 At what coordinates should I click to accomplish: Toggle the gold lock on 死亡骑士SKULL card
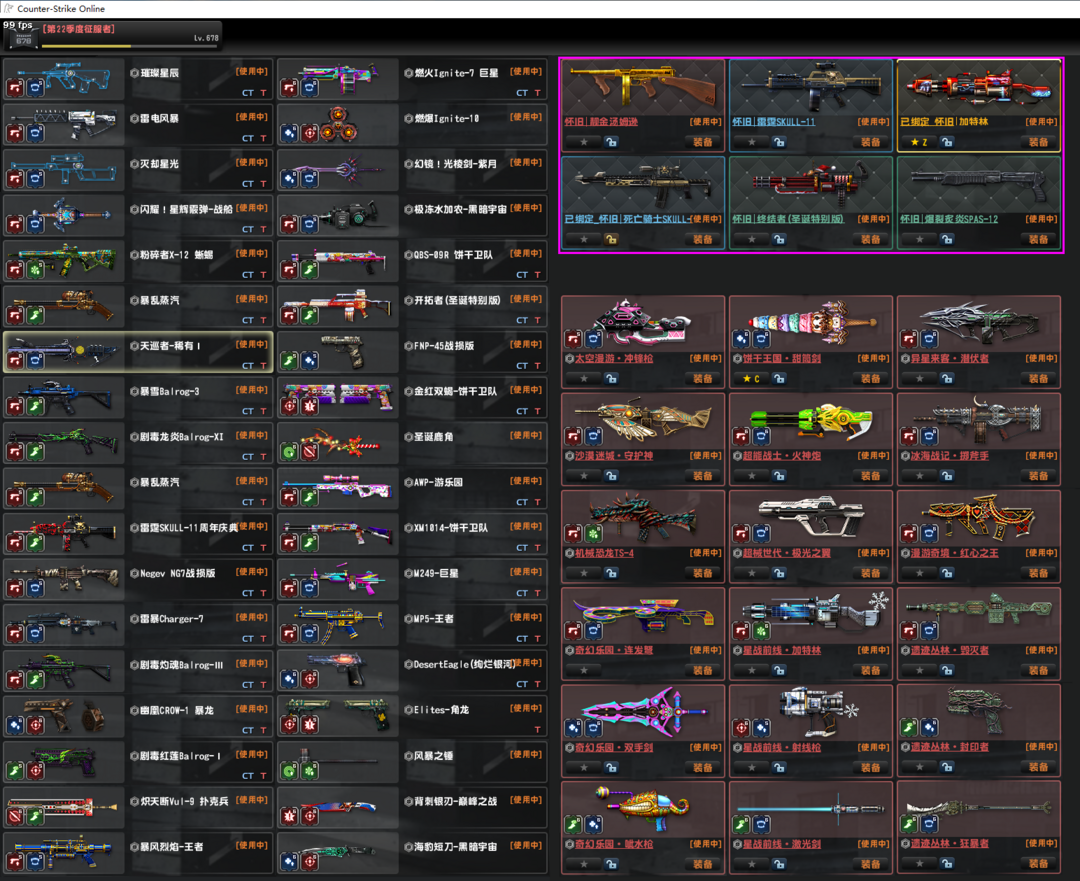click(611, 240)
